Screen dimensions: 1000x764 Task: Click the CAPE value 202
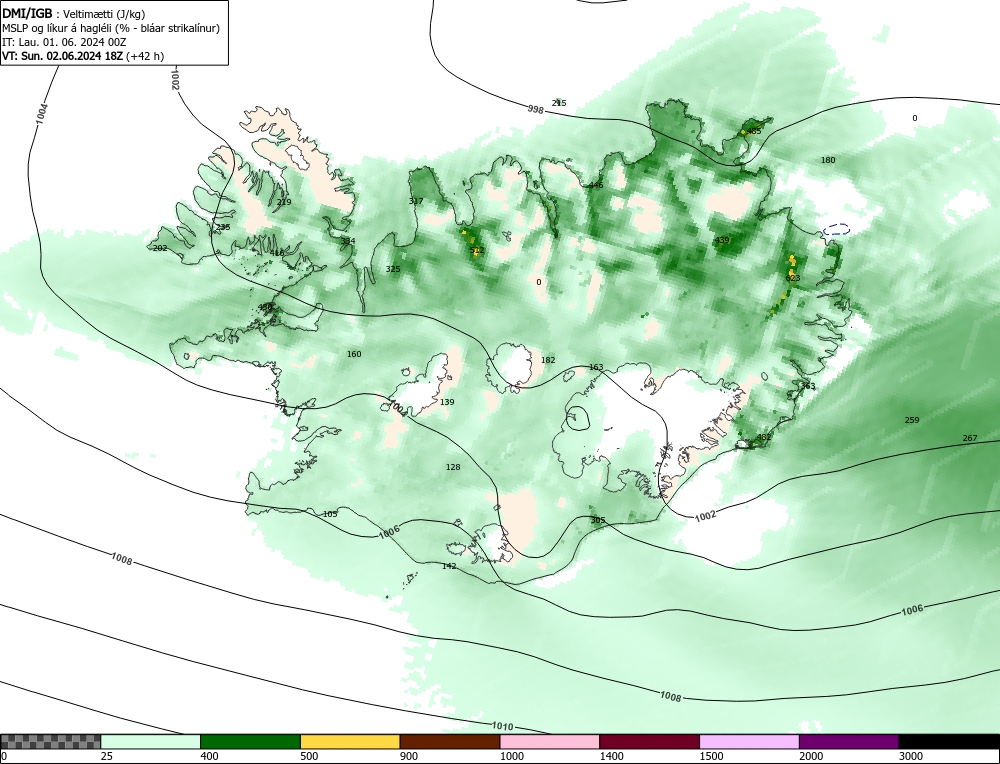coord(160,248)
